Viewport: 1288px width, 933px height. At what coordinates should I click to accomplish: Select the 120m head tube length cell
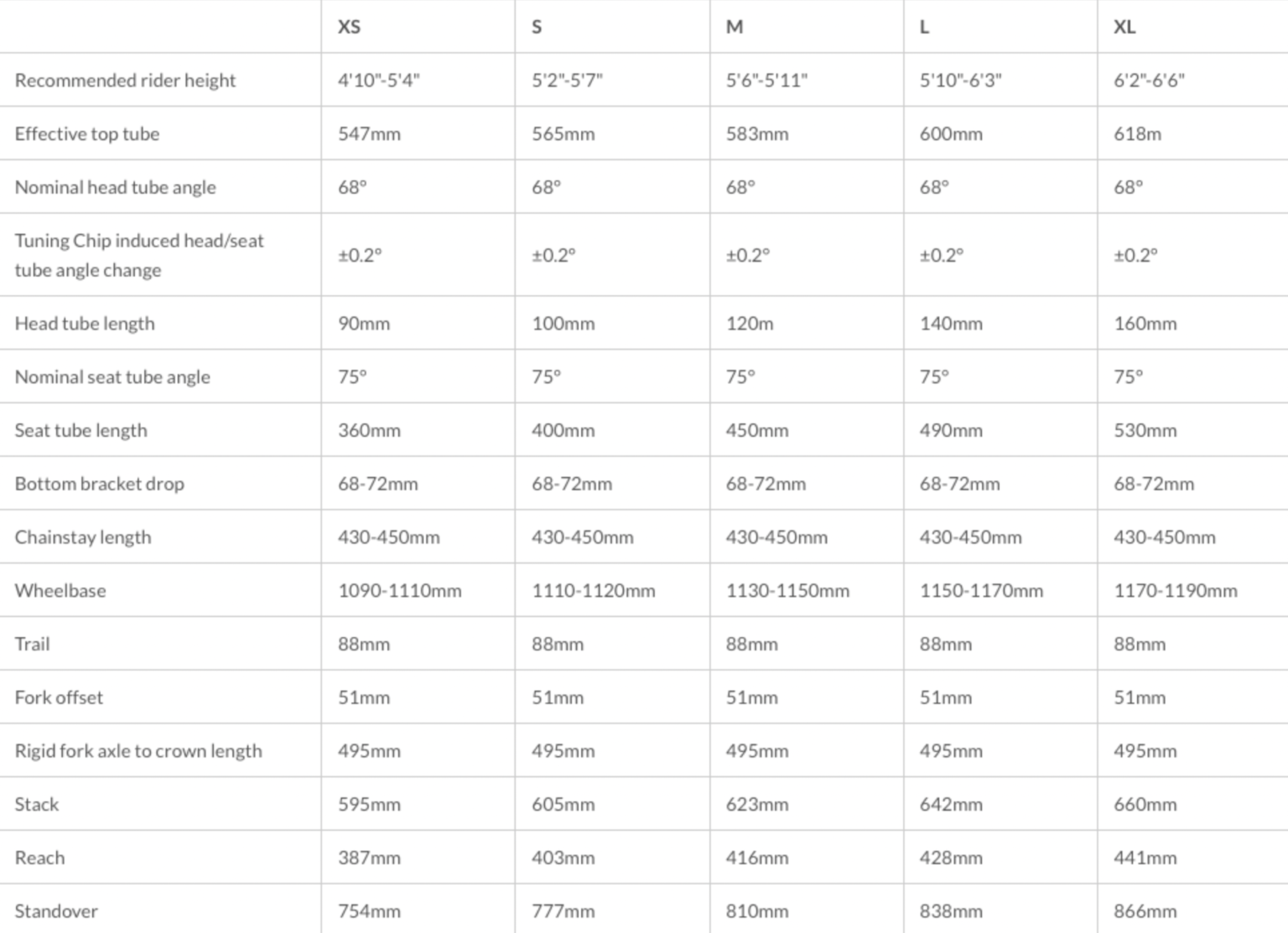pyautogui.click(x=750, y=324)
